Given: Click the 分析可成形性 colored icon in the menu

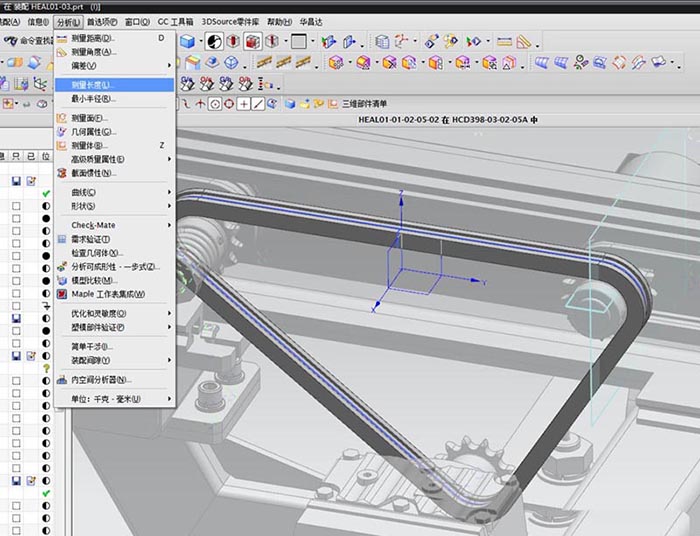Looking at the screenshot, I should coord(62,266).
